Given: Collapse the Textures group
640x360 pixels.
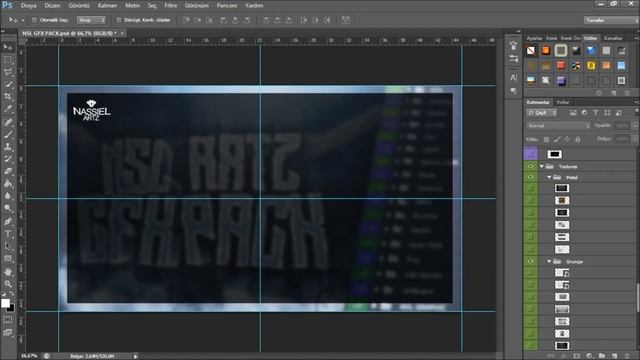Looking at the screenshot, I should 542,167.
